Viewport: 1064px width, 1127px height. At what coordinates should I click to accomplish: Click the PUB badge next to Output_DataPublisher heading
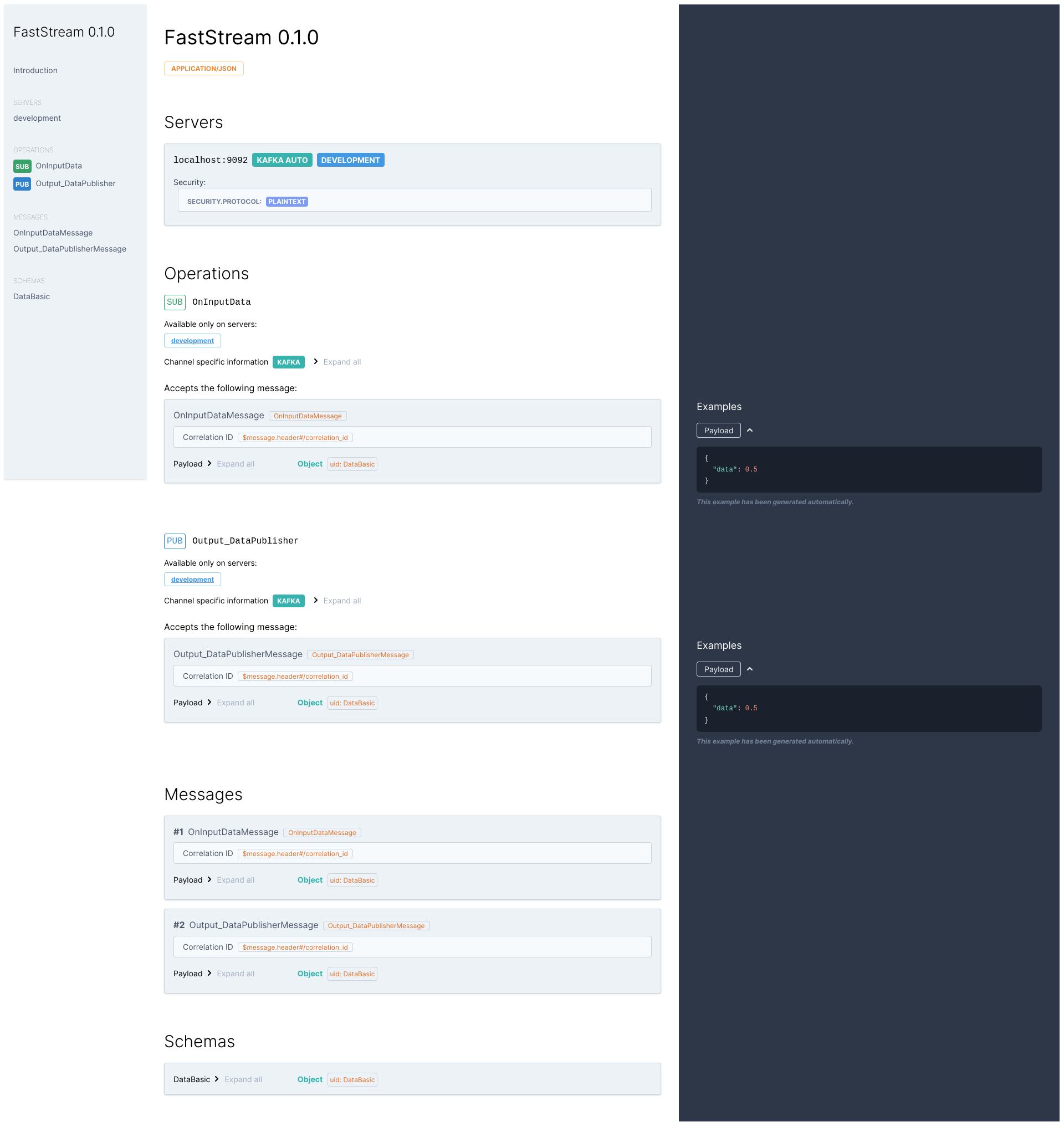(175, 541)
